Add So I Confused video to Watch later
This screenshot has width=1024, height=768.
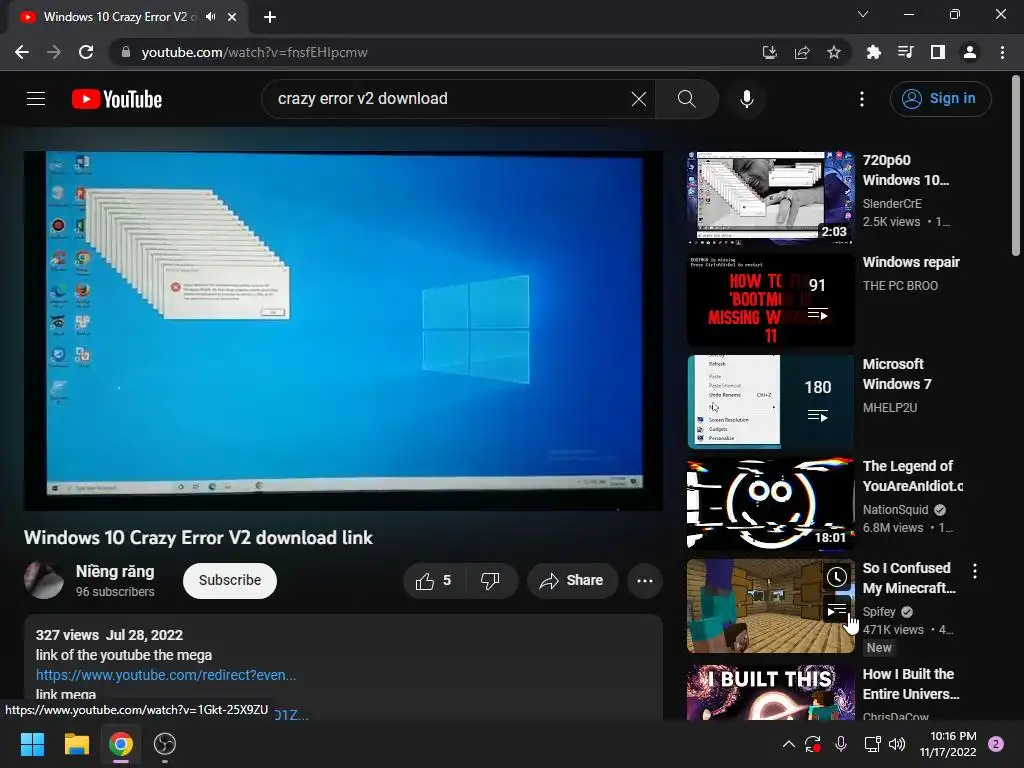click(837, 577)
